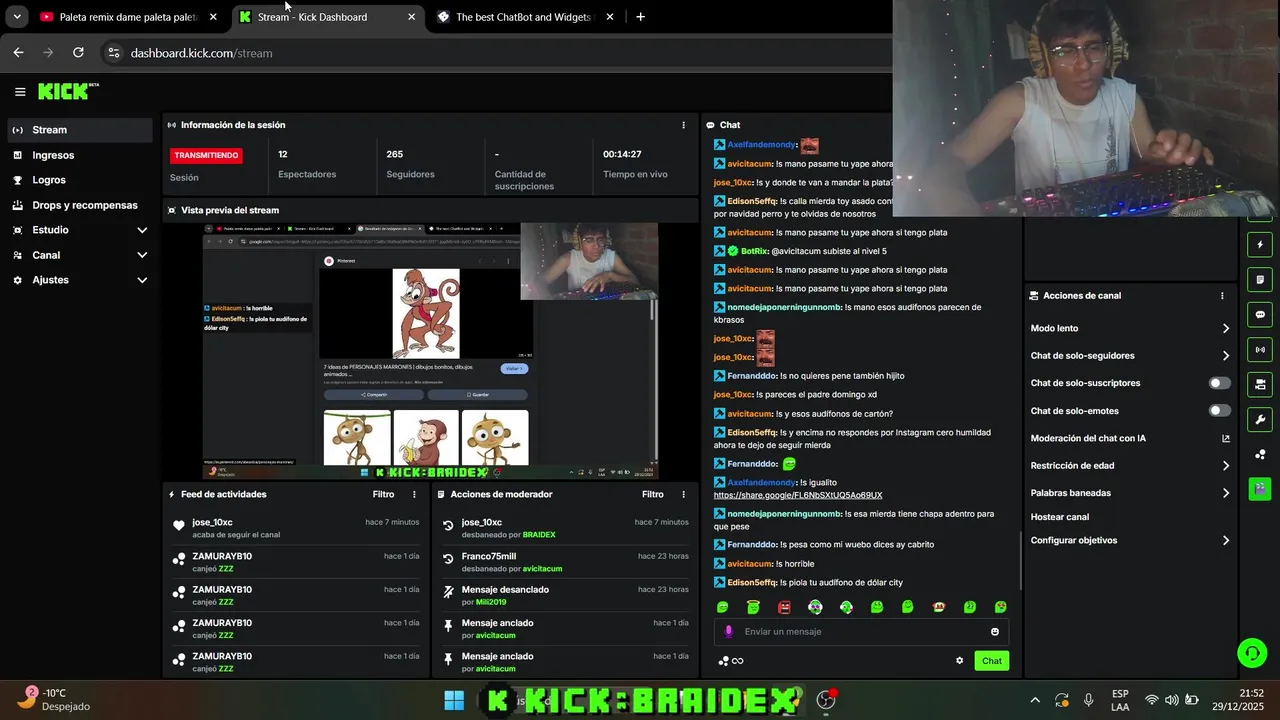Open the site info icon left of the address bar
1280x720 pixels.
click(x=113, y=53)
